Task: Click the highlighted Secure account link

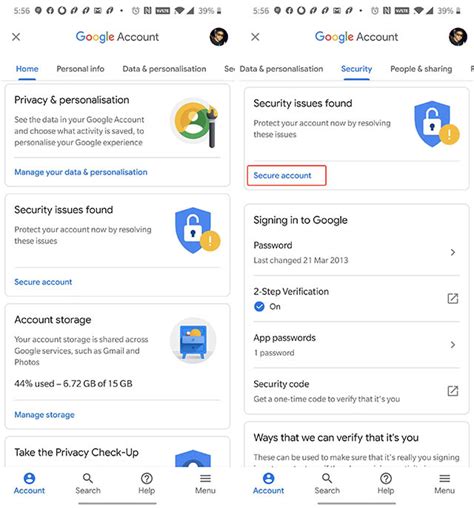Action: click(282, 175)
